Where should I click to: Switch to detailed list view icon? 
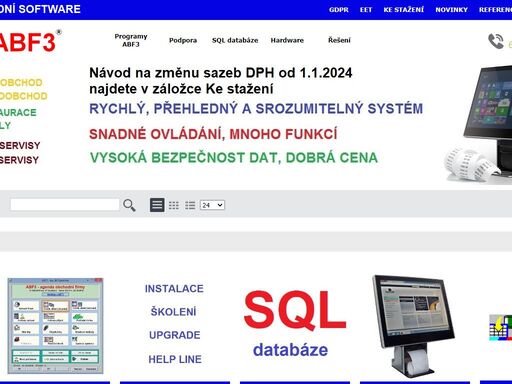[x=190, y=205]
